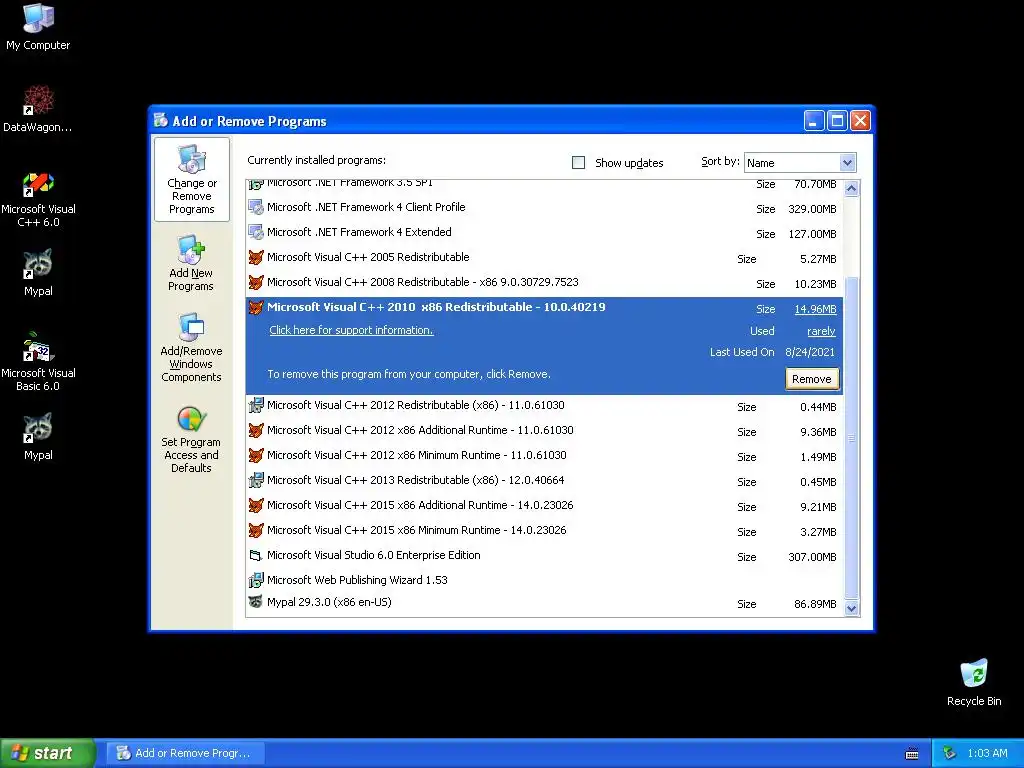The width and height of the screenshot is (1024, 768).
Task: Open Set Program Access and Defaults
Action: point(191,439)
